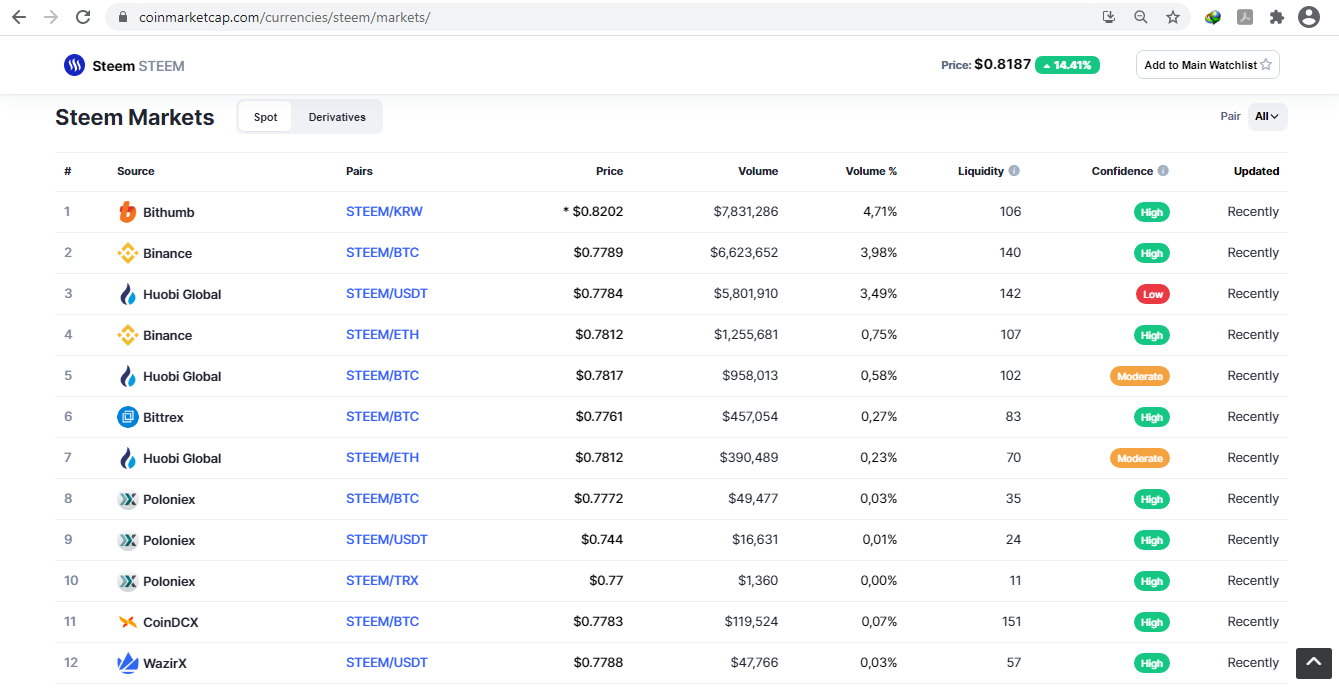This screenshot has height=691, width=1339.
Task: Open STEEM/BTC link in CoinDCX row
Action: point(382,622)
